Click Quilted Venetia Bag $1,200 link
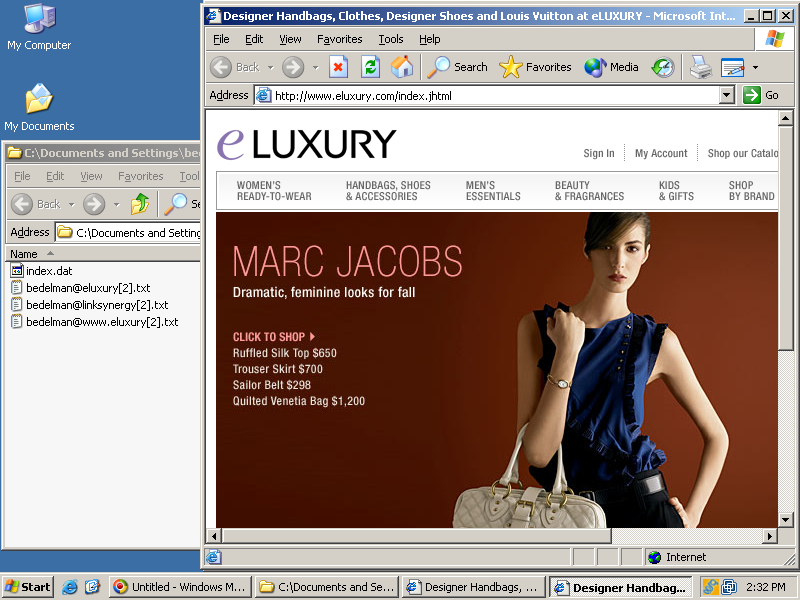This screenshot has width=800, height=600. (x=299, y=401)
